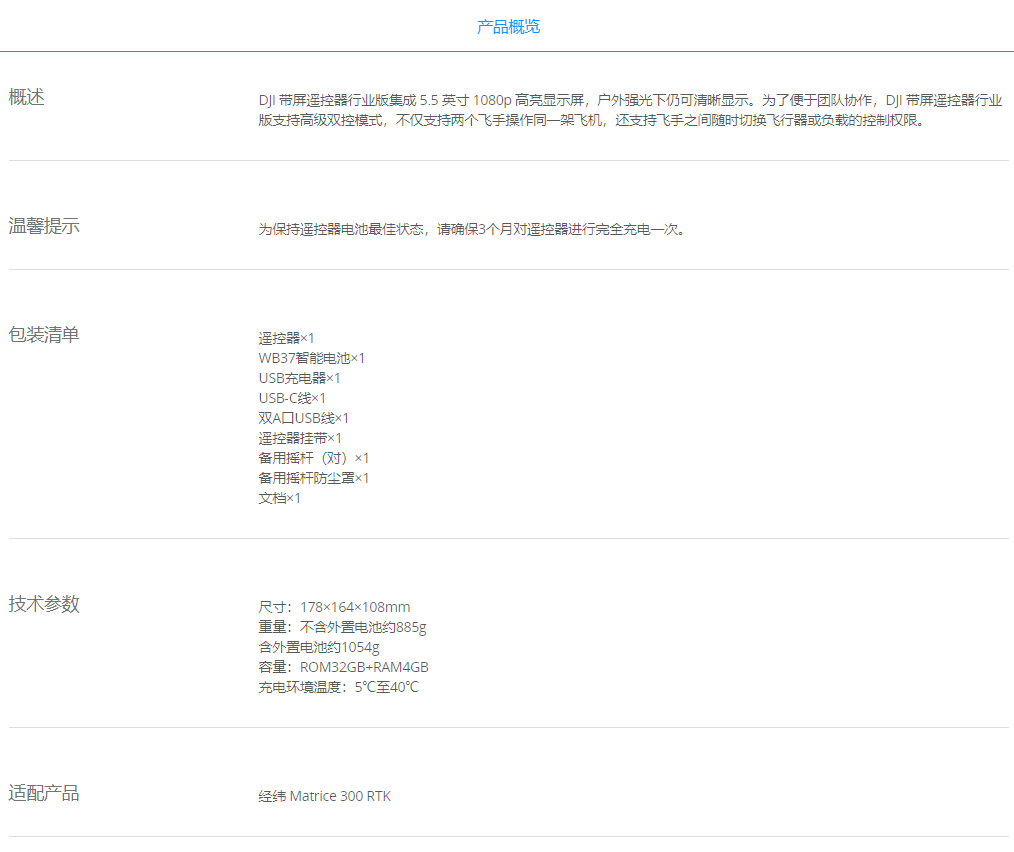Click the battery charging reminder text
The image size is (1014, 852).
(472, 229)
